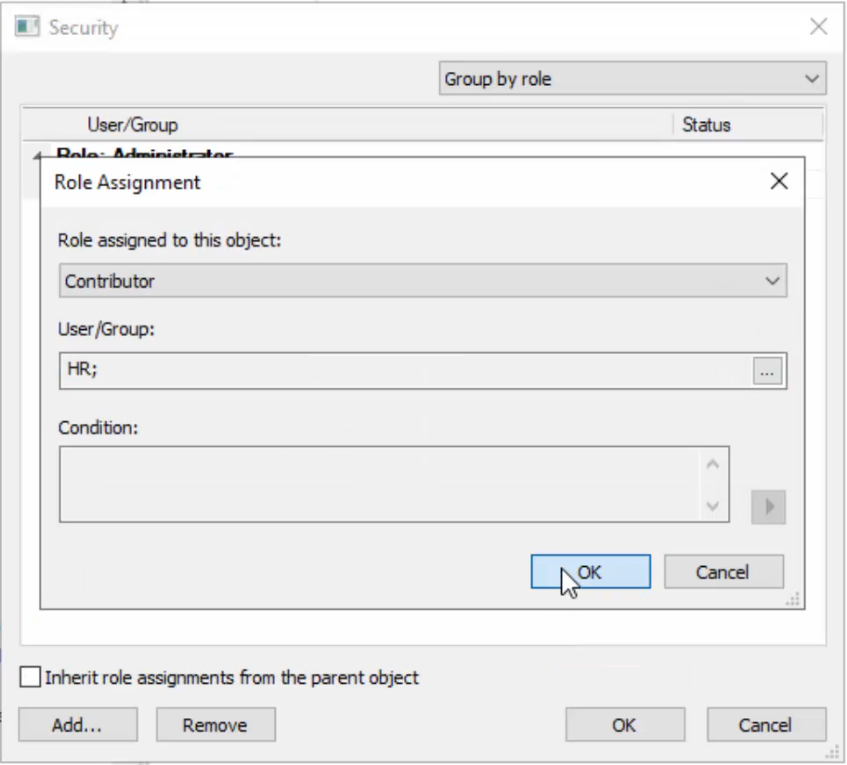Close the Role Assignment dialog
The height and width of the screenshot is (765, 847).
[x=779, y=181]
